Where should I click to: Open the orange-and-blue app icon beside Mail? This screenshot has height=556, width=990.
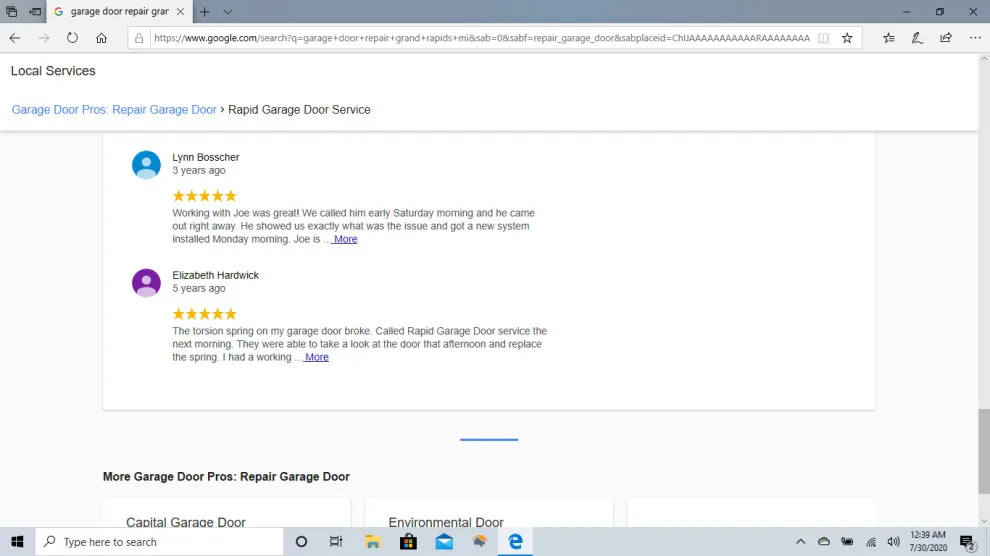(480, 541)
